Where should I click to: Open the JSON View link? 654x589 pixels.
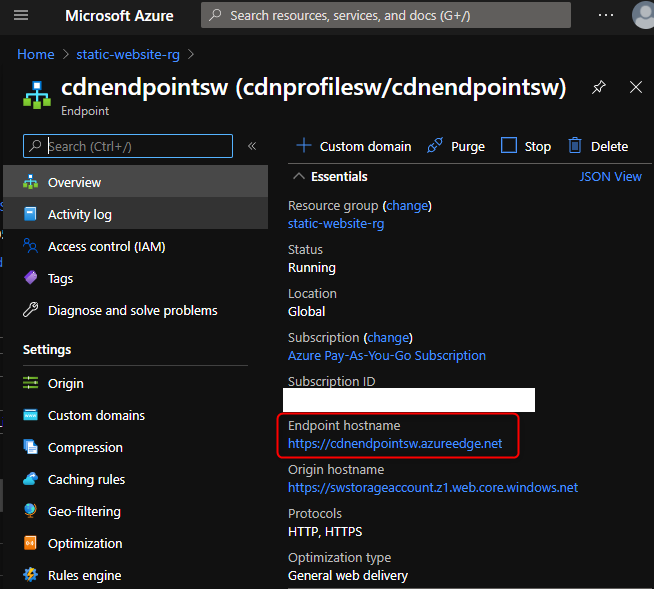tap(610, 176)
